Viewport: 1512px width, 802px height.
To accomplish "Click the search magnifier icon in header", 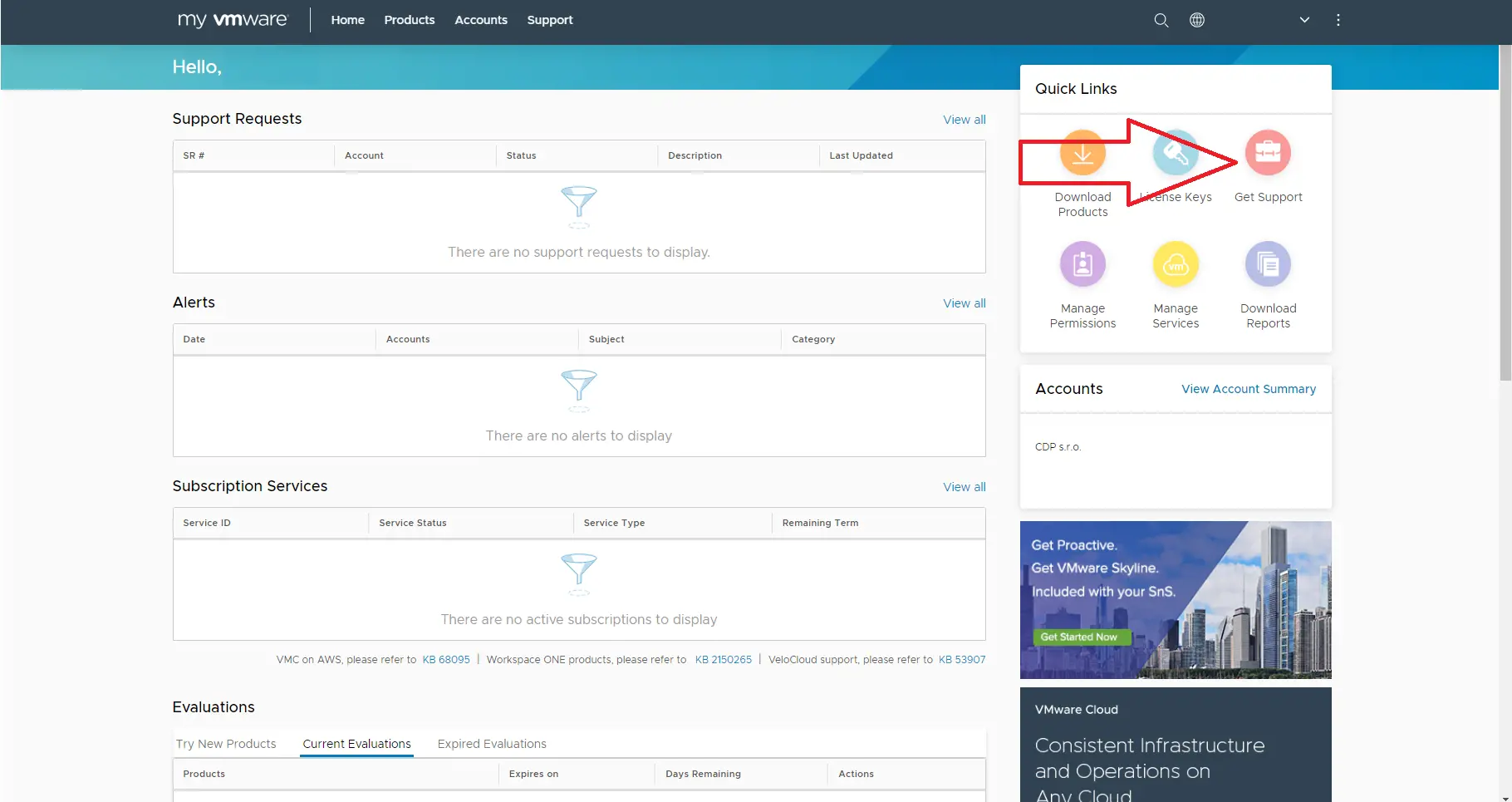I will (1161, 20).
